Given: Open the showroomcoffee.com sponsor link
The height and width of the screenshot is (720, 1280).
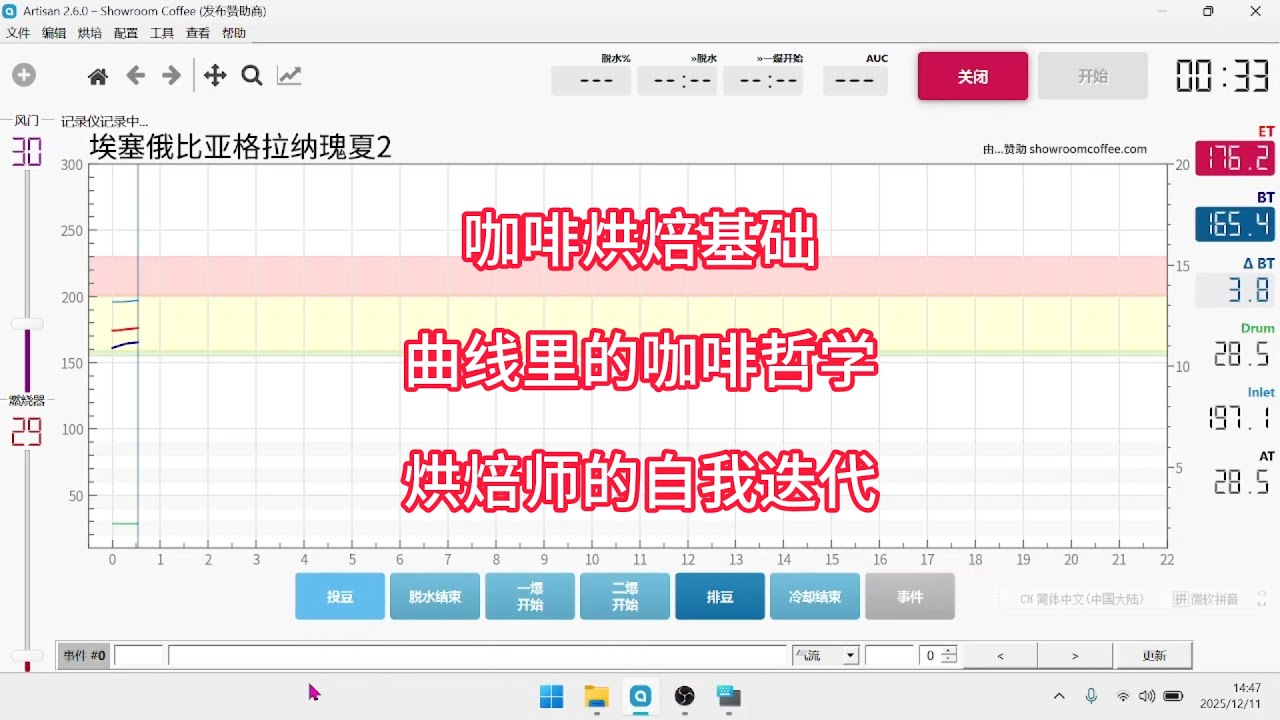Looking at the screenshot, I should pos(1065,149).
